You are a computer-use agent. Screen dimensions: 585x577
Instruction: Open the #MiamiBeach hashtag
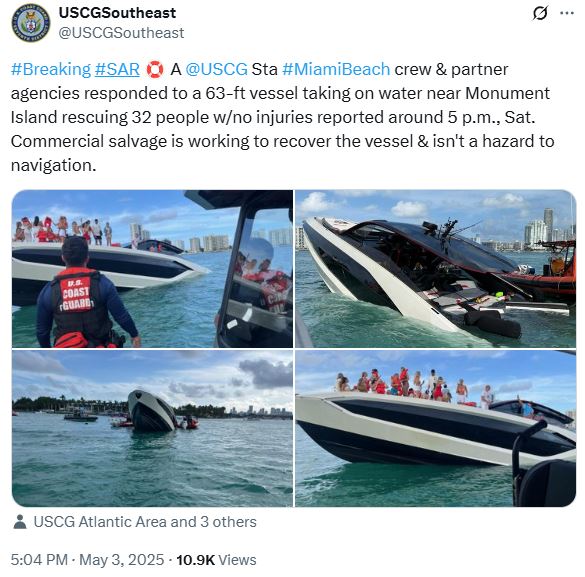pyautogui.click(x=336, y=69)
